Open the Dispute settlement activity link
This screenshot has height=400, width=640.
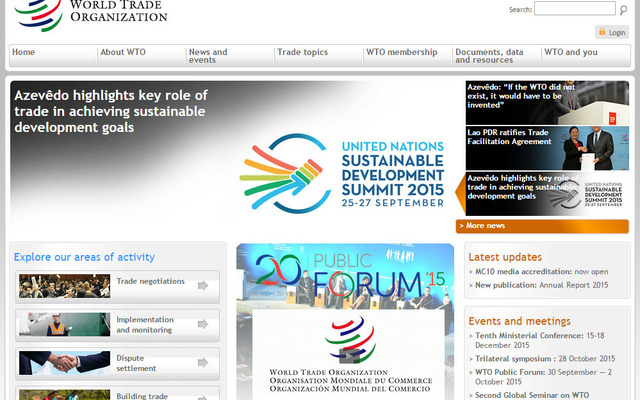point(118,363)
